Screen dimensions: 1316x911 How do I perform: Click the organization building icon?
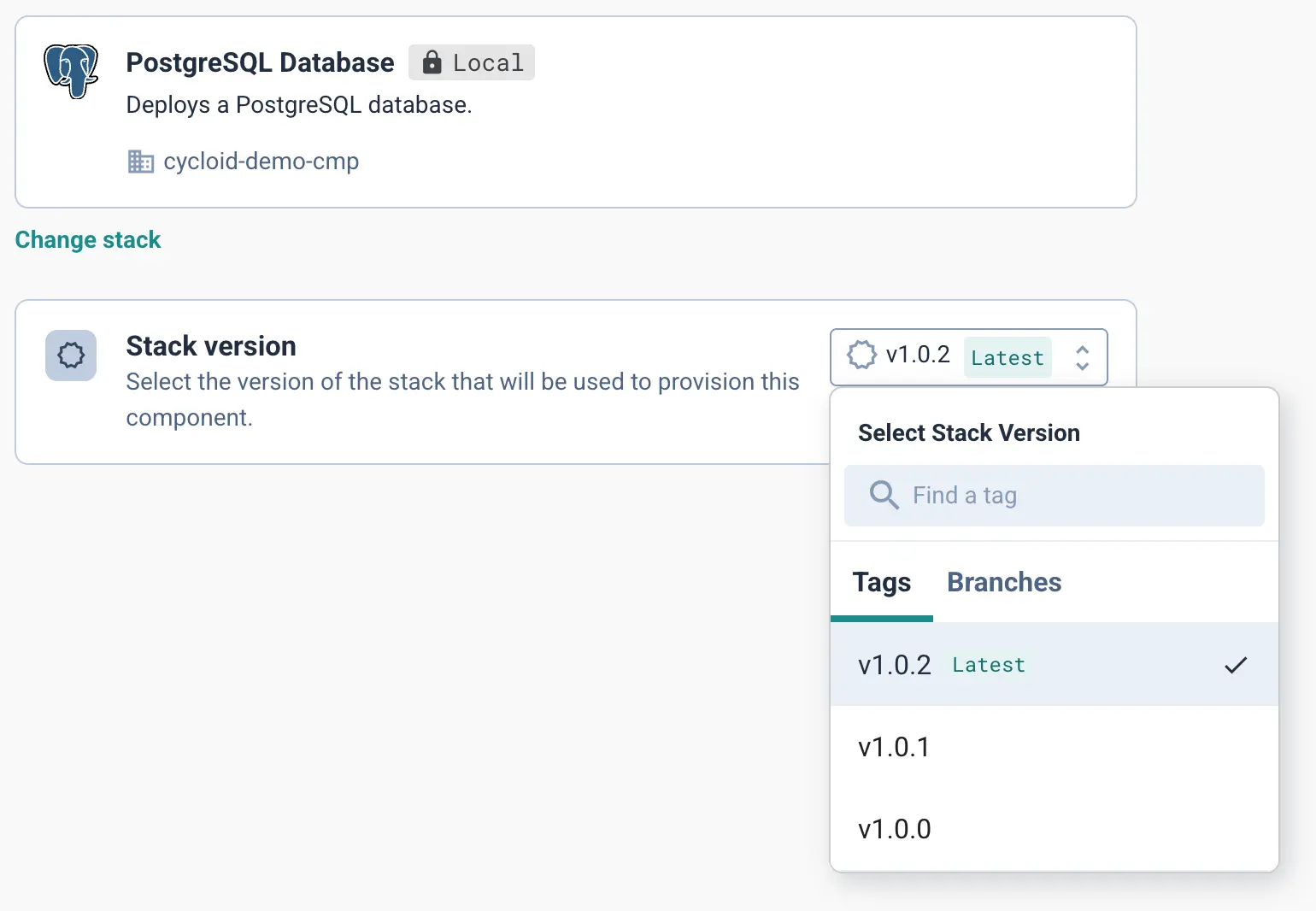(140, 162)
